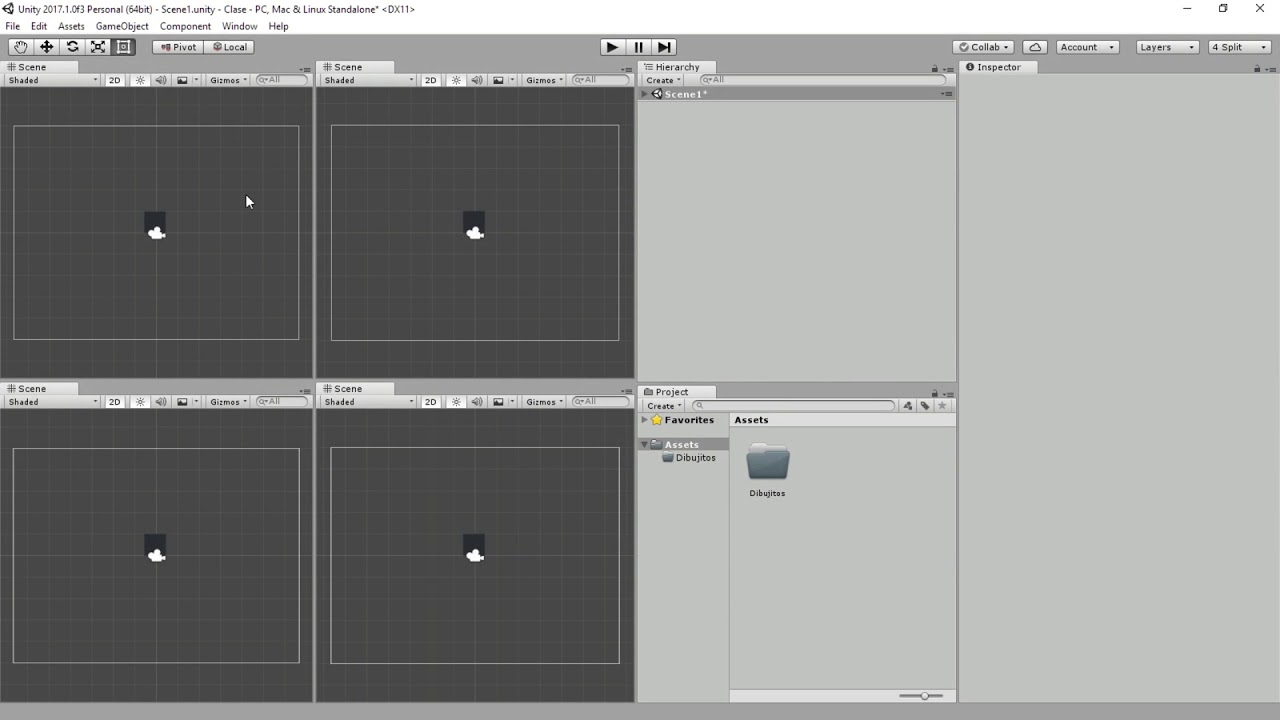
Task: Open the Project panel context menu icon
Action: tap(947, 393)
